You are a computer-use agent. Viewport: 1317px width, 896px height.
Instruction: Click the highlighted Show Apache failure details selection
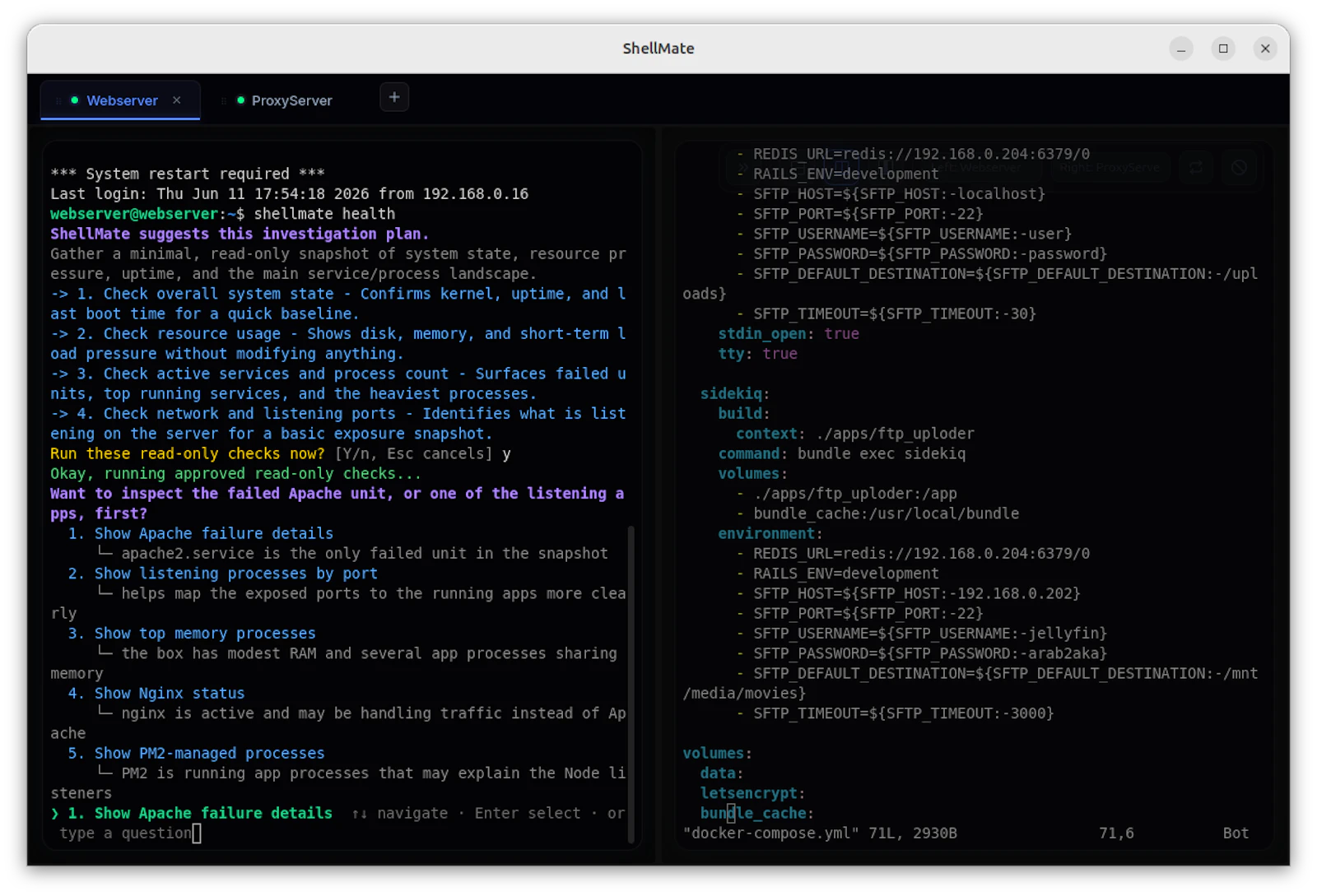[192, 814]
